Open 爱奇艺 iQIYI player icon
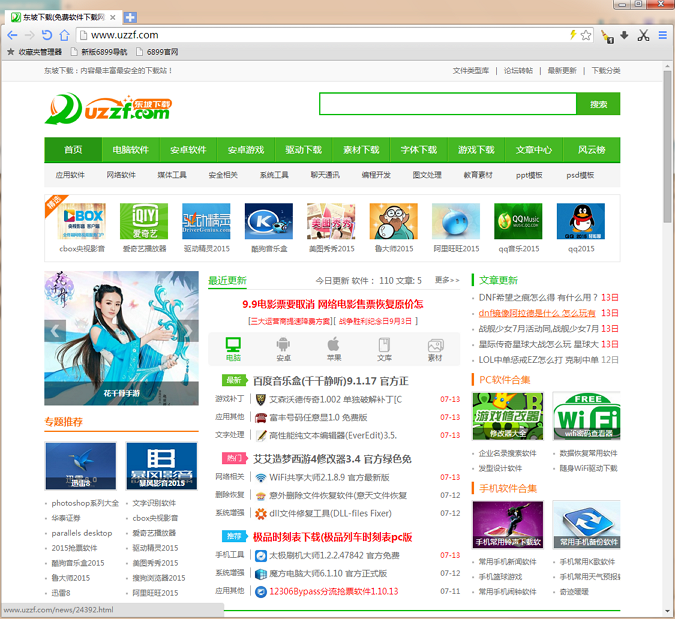675x619 pixels. [144, 221]
